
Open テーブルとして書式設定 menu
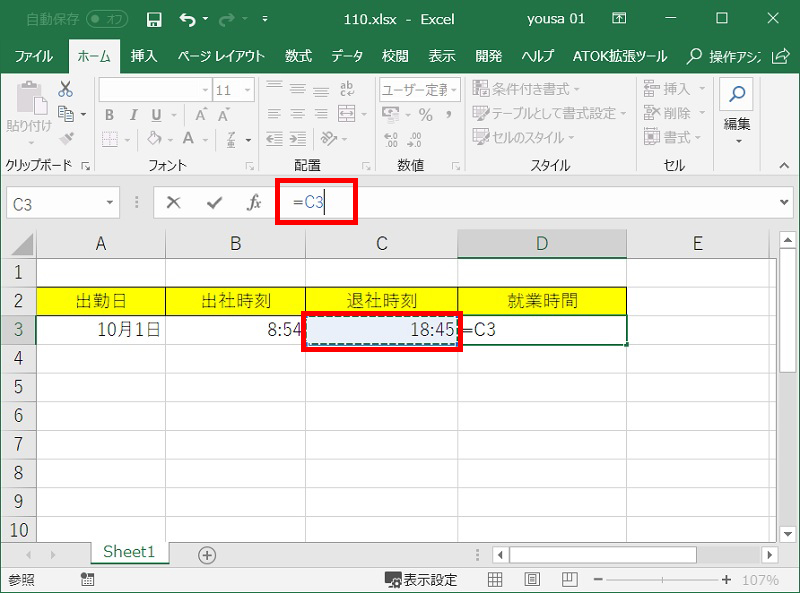549,113
